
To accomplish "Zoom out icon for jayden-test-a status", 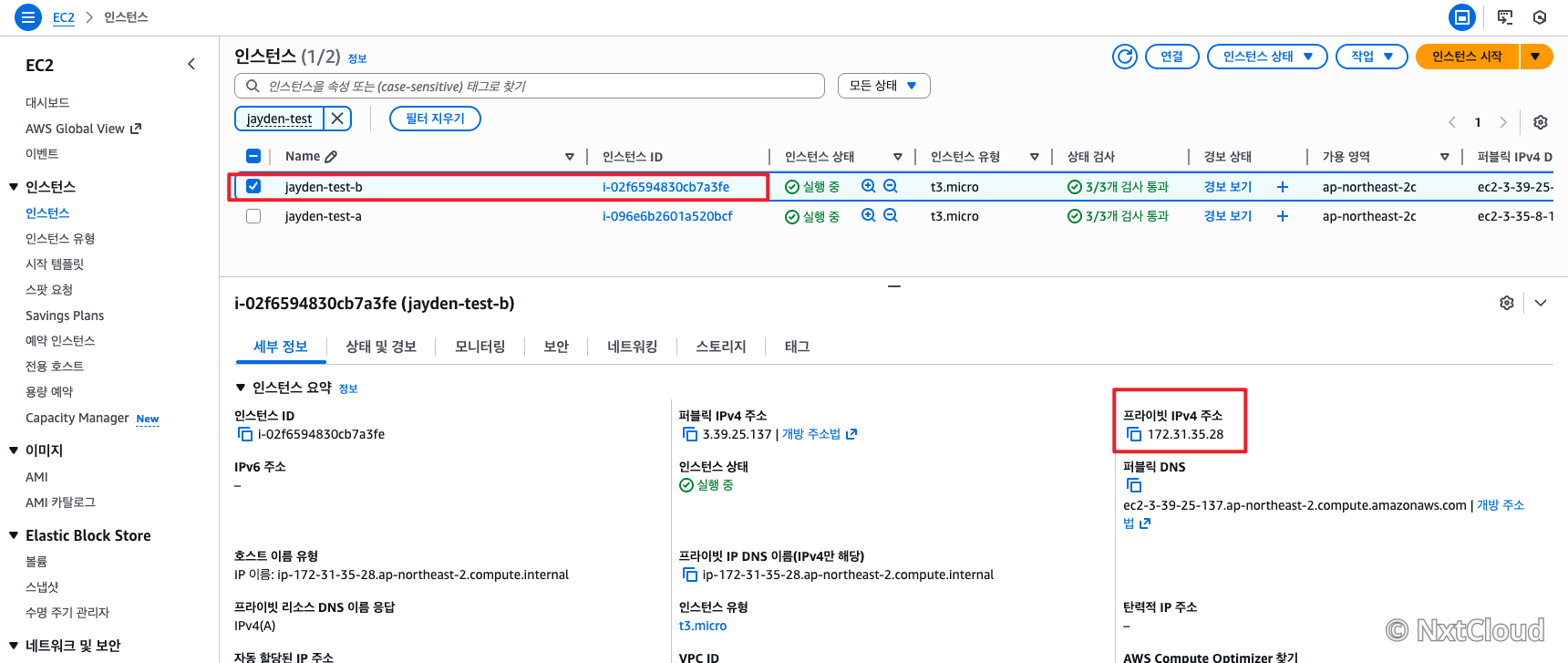I will click(x=891, y=215).
